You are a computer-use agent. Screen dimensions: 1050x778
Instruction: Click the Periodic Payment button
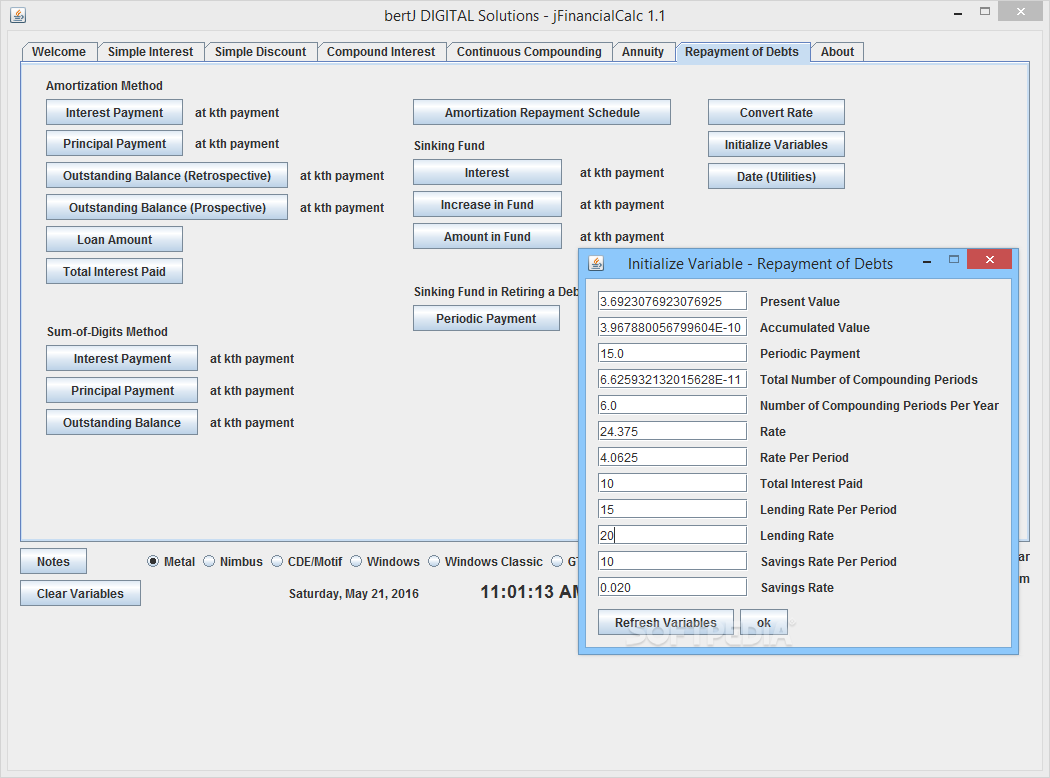tap(486, 319)
